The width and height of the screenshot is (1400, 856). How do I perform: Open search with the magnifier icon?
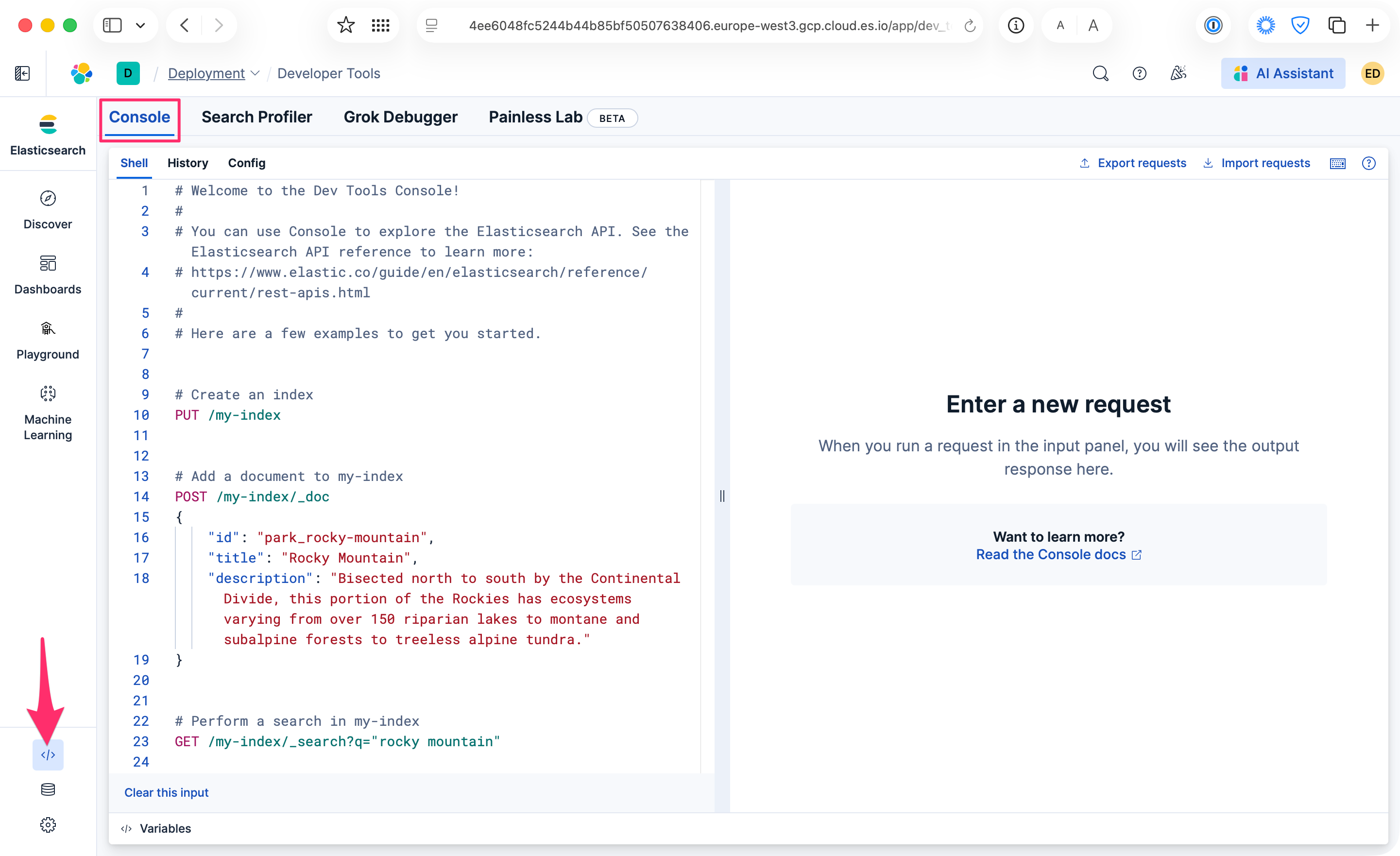[1100, 73]
